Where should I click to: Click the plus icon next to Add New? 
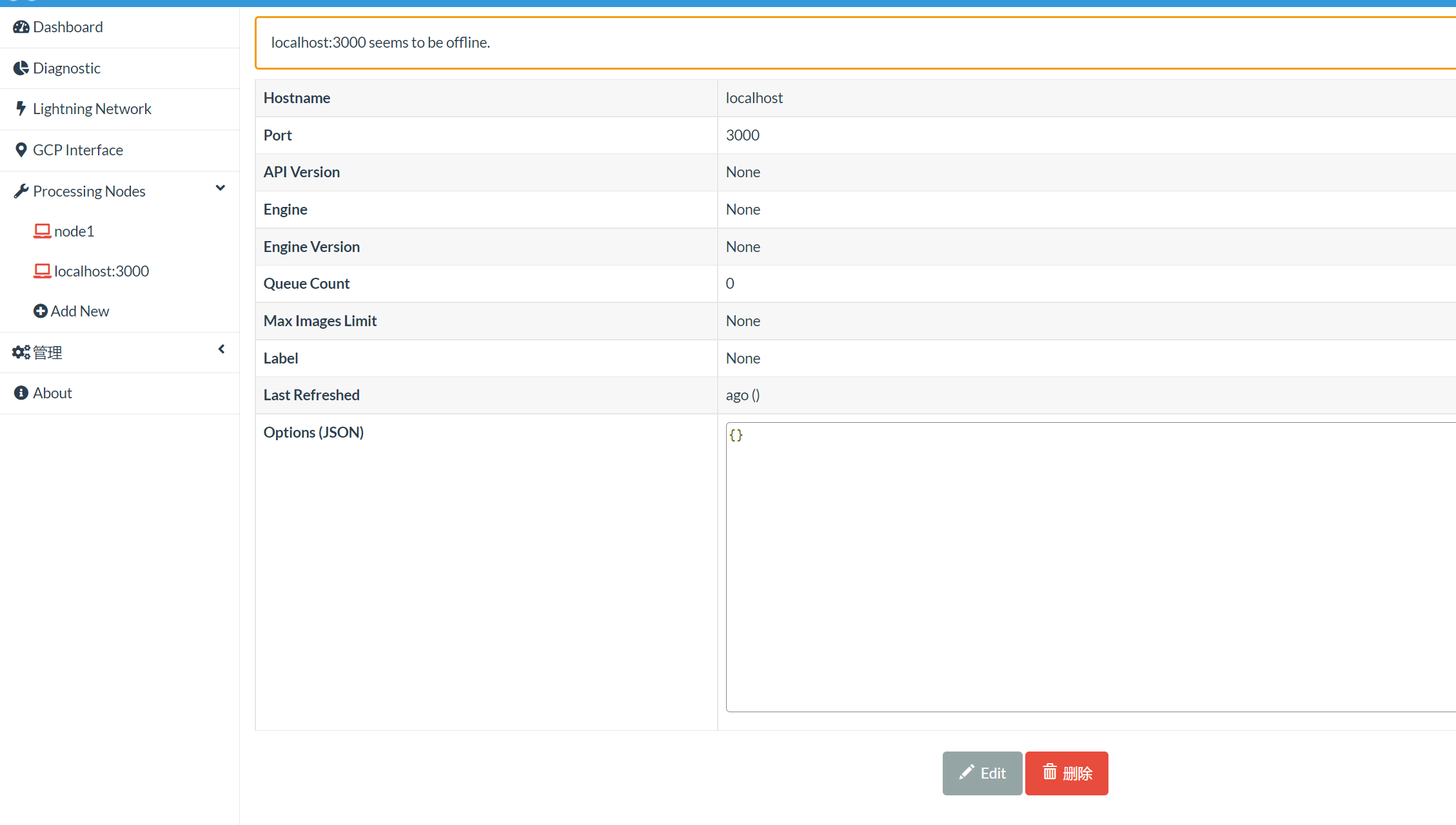(41, 311)
